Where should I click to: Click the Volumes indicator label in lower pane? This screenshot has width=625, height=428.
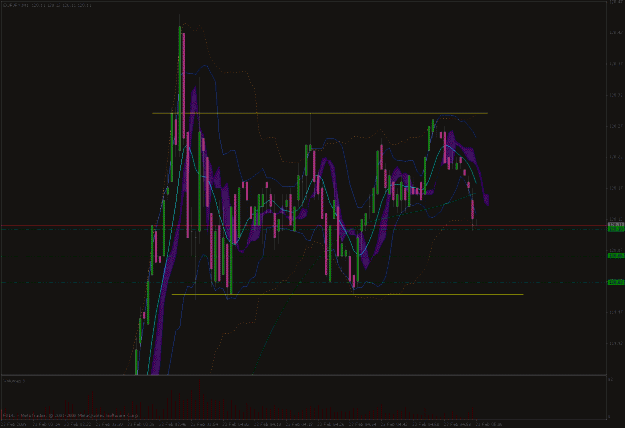(x=15, y=381)
